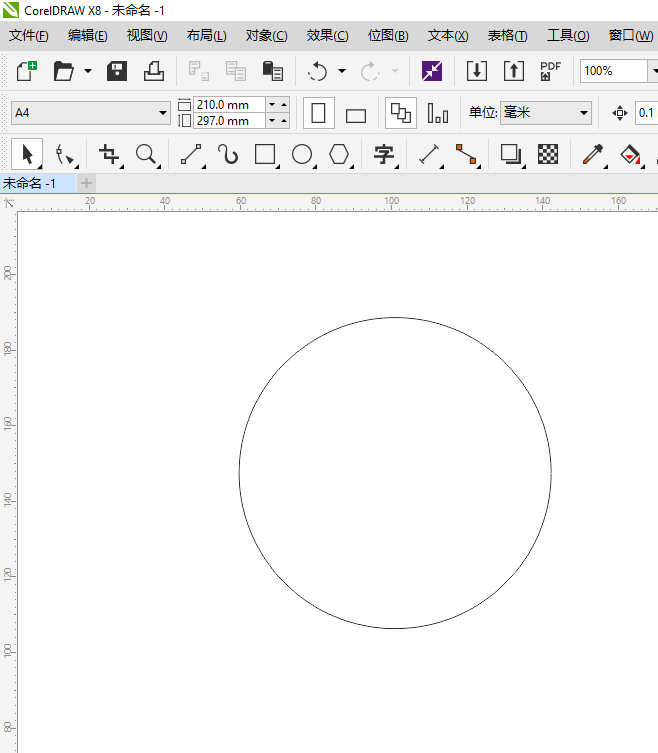Select the Pick (arrow) tool
Image resolution: width=658 pixels, height=753 pixels.
[x=28, y=154]
